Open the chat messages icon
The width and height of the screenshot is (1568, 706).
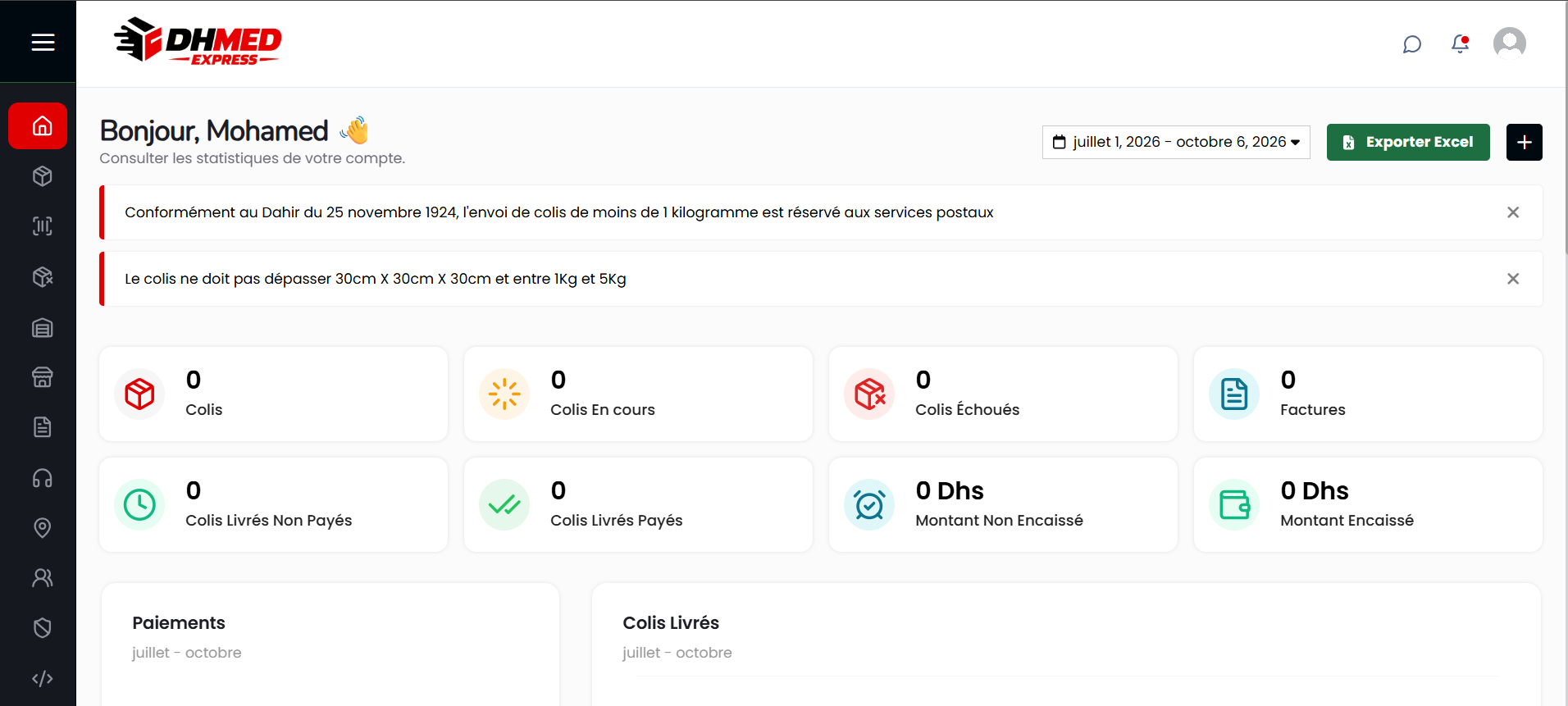coord(1412,43)
